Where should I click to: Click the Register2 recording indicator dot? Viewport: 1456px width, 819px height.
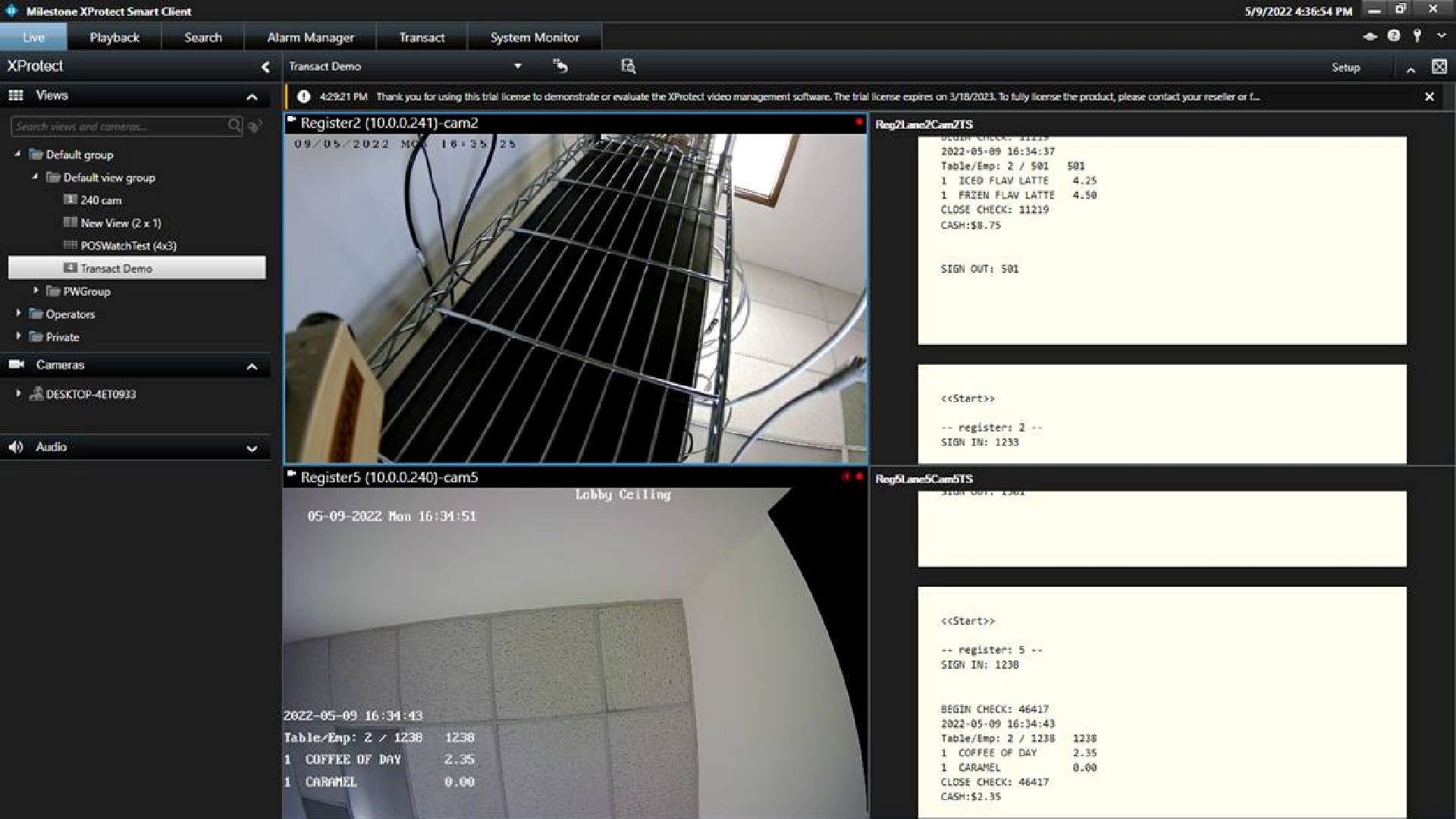click(x=858, y=121)
